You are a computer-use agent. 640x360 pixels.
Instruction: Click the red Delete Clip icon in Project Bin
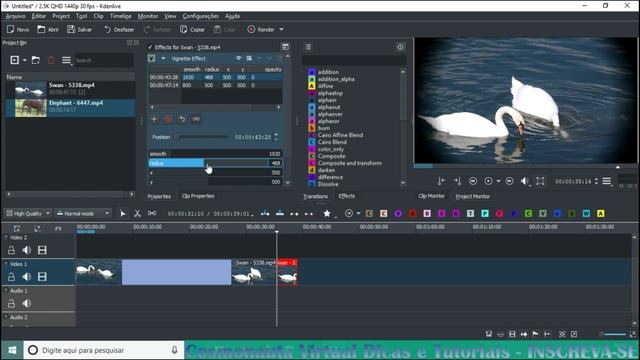[x=51, y=60]
